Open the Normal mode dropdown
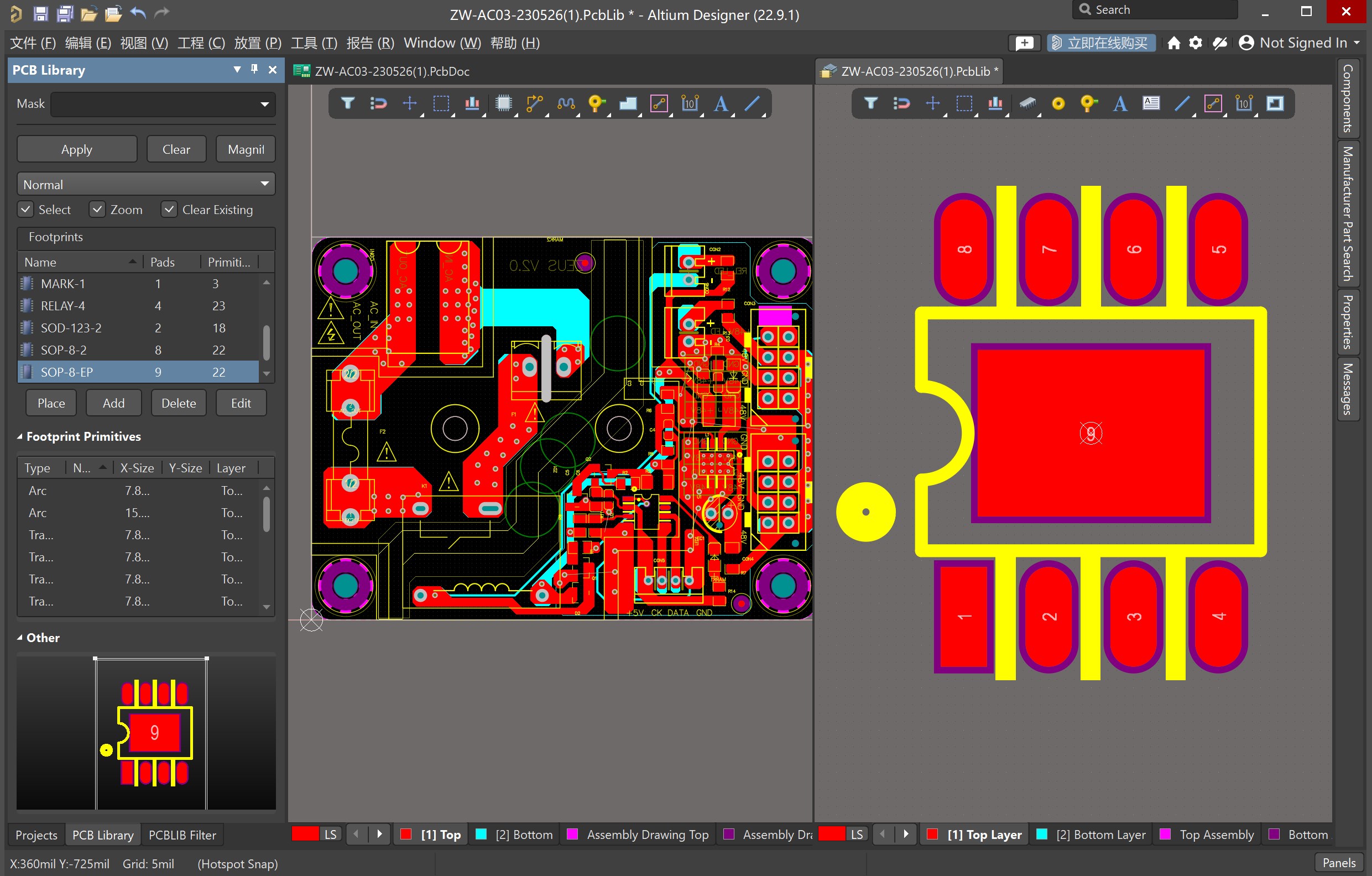 pyautogui.click(x=264, y=184)
